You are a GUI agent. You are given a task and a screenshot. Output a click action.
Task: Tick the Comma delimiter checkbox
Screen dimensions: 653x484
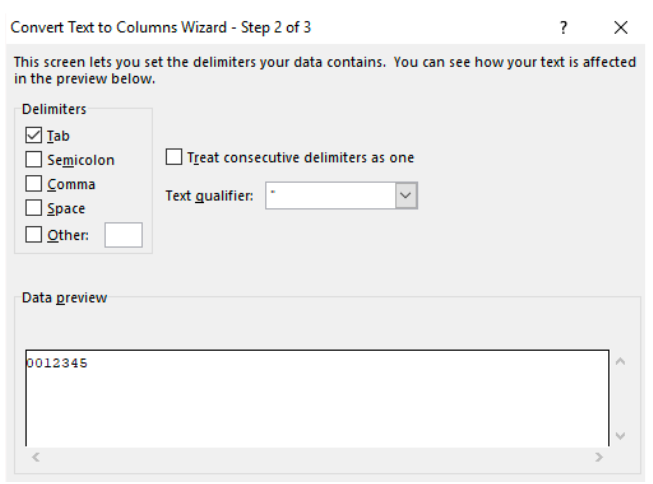(x=33, y=184)
